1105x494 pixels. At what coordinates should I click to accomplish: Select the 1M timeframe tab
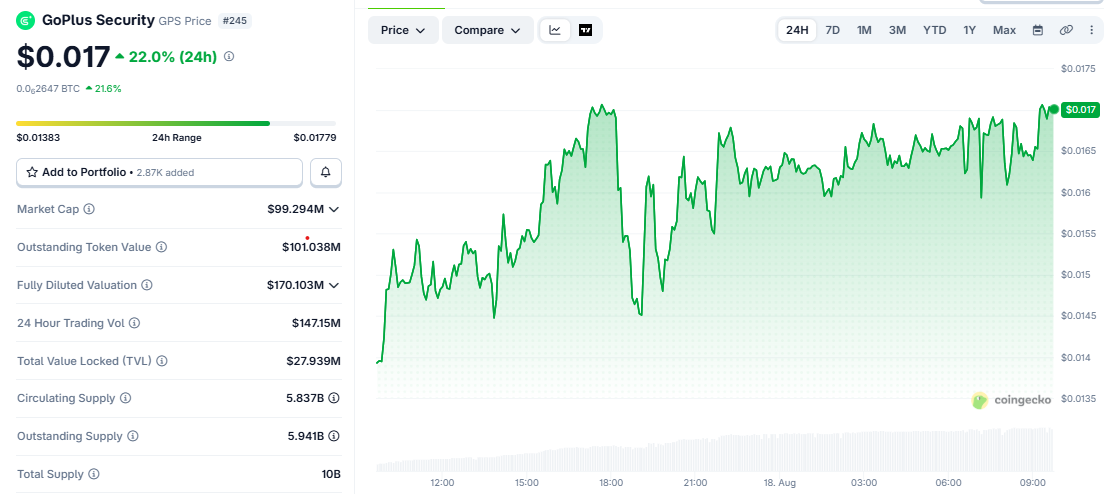tap(864, 30)
